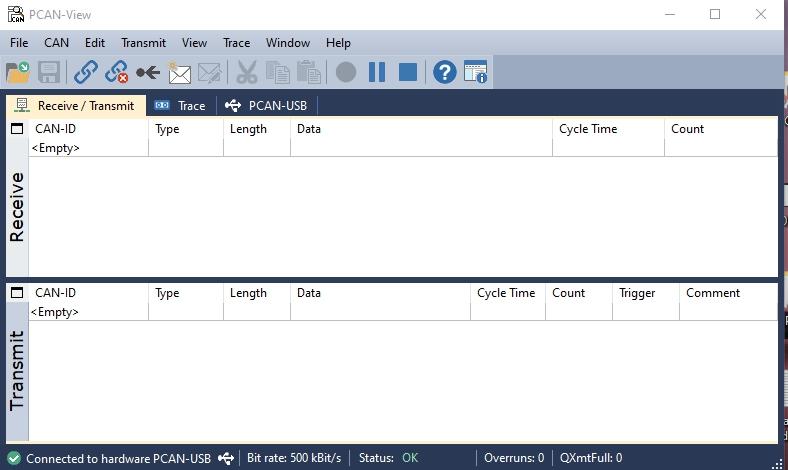Open the Trace menu

(x=236, y=43)
